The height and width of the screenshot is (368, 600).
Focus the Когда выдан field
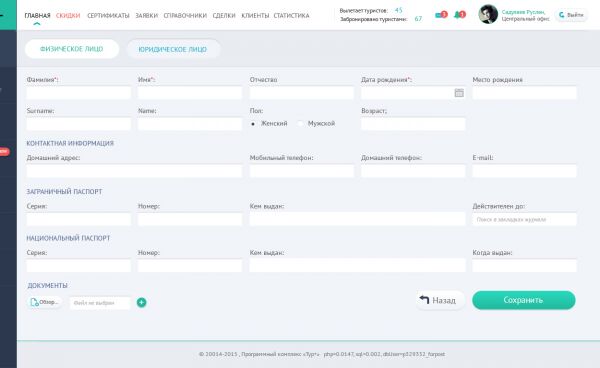click(524, 265)
